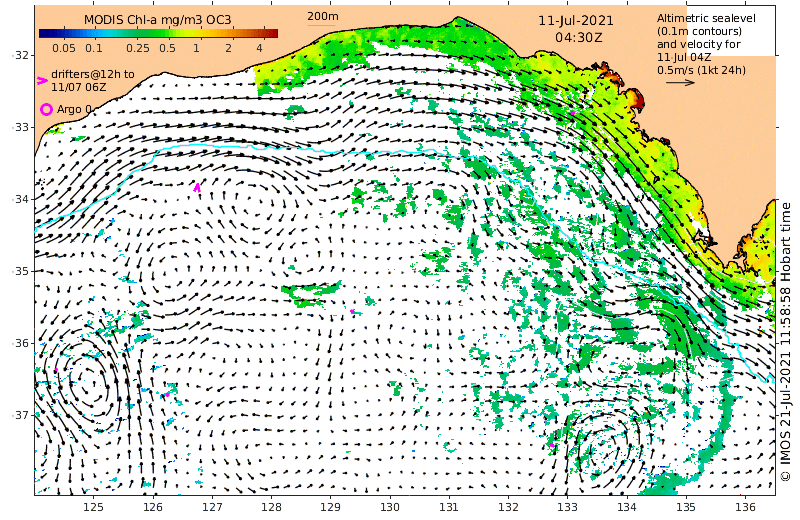
Task: Click the -36 latitude axis label
Action: pos(21,343)
